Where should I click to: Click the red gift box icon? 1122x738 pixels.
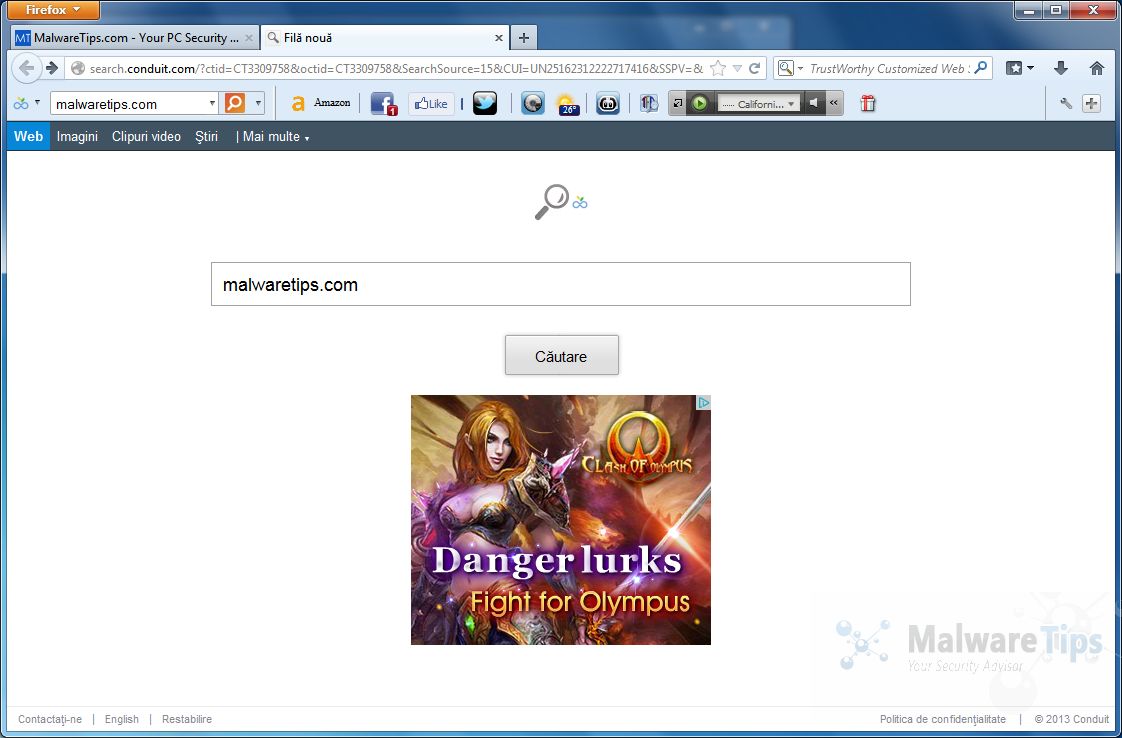click(x=867, y=104)
